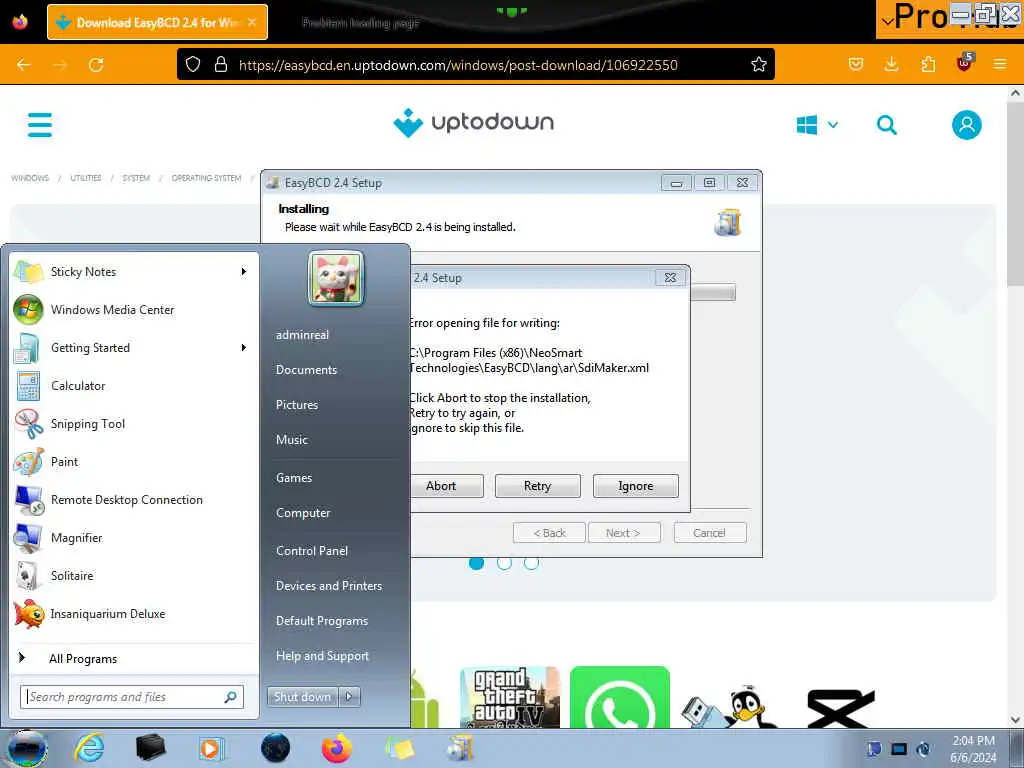Open uBlock Origin extension icon
The width and height of the screenshot is (1024, 768).
pyautogui.click(x=965, y=63)
